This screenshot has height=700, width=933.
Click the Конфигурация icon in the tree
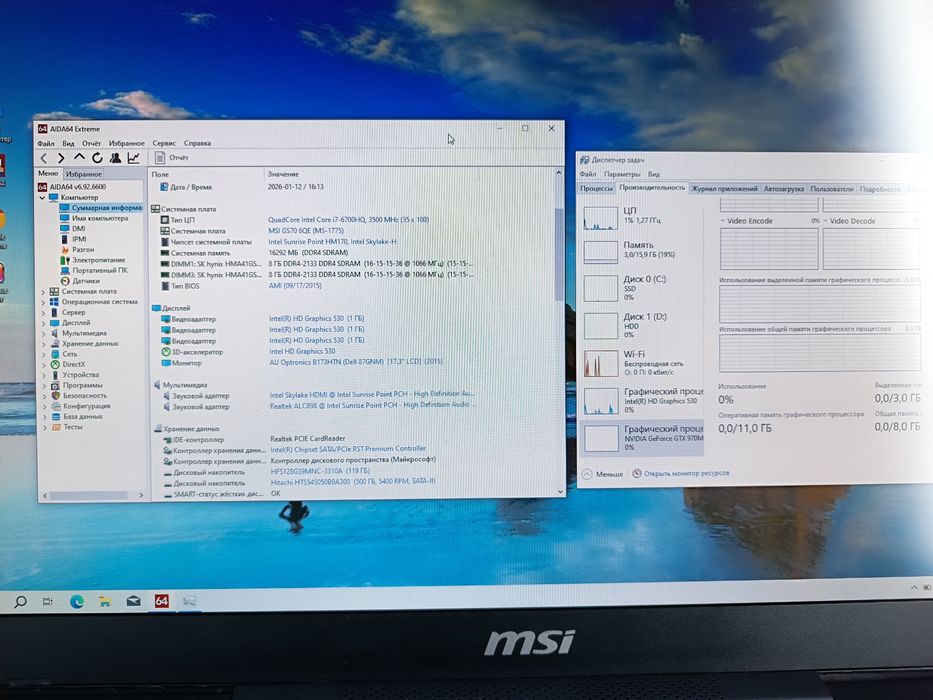(55, 406)
